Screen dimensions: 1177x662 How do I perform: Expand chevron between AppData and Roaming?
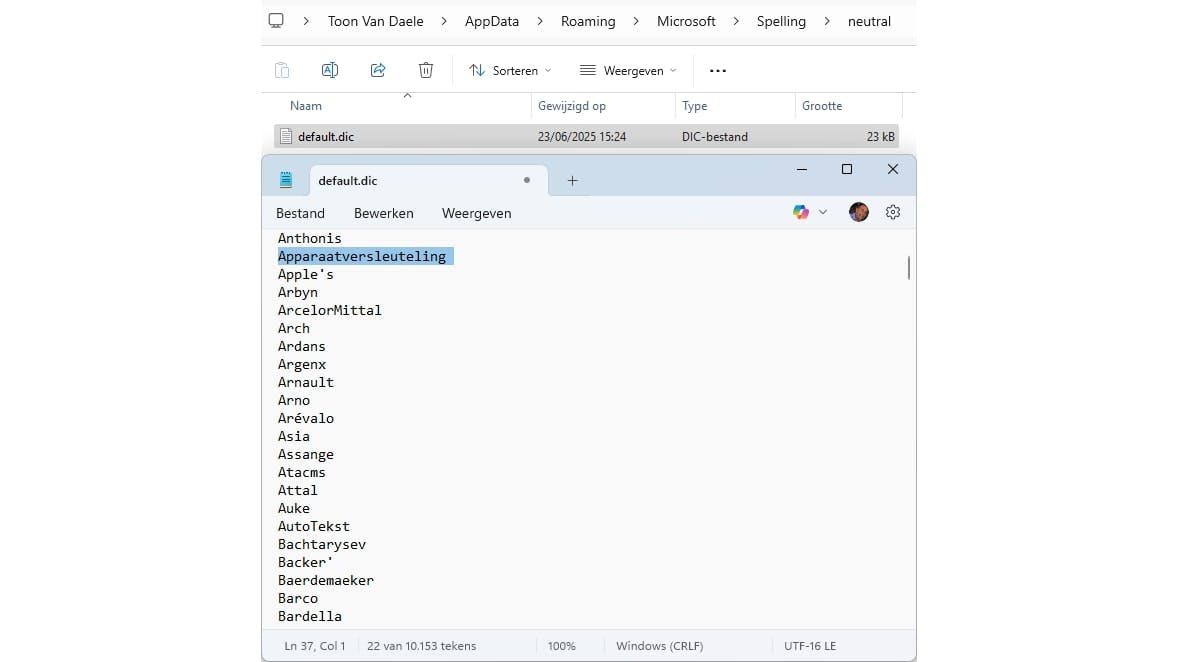[540, 21]
